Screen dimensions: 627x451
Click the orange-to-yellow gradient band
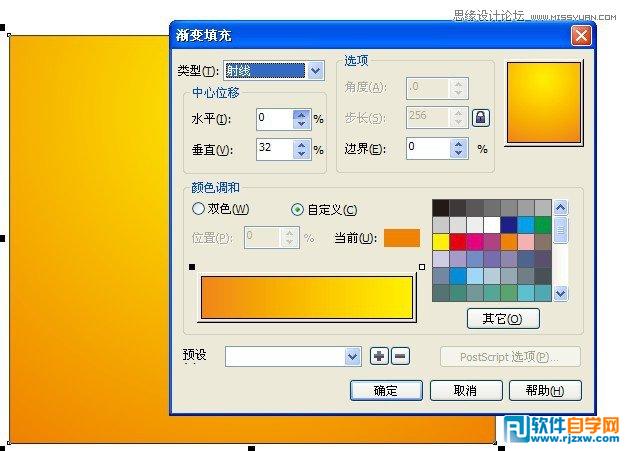tap(307, 297)
